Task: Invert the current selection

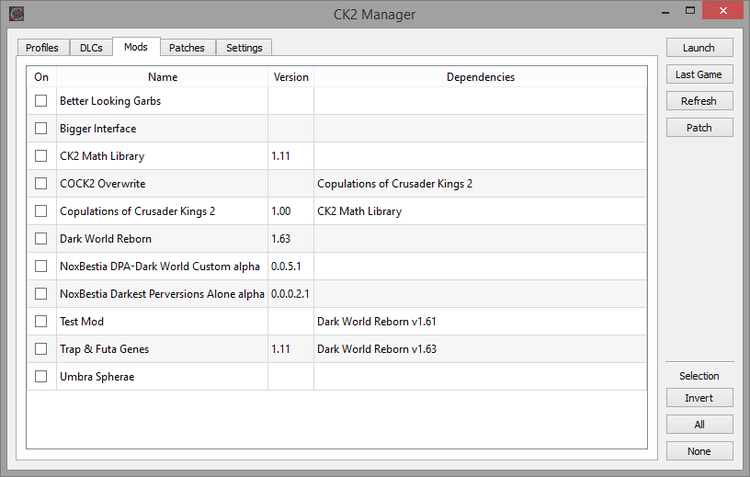Action: pos(699,398)
